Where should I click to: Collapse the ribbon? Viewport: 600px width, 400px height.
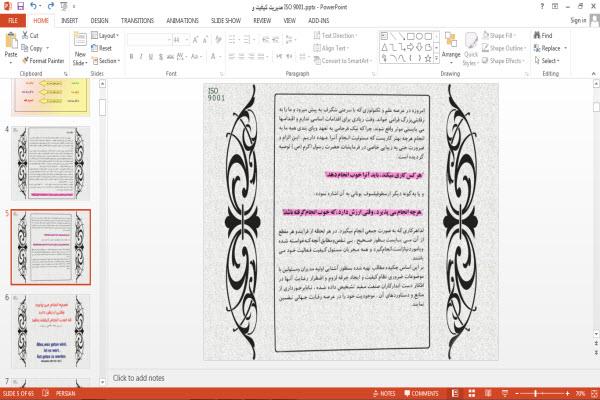593,73
